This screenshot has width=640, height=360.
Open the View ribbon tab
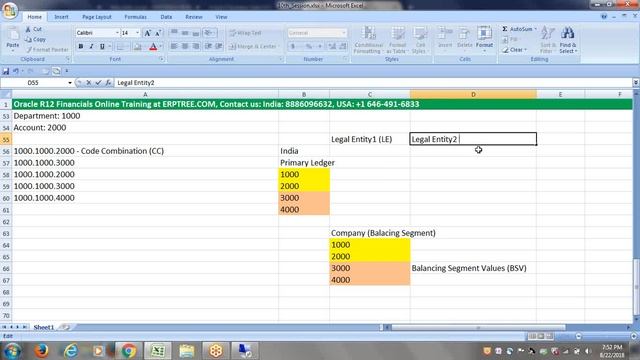click(x=221, y=17)
